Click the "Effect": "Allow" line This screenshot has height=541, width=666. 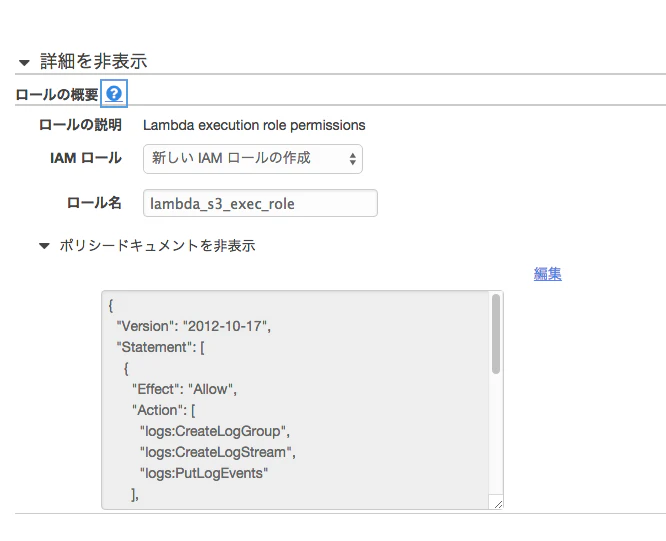click(x=184, y=389)
